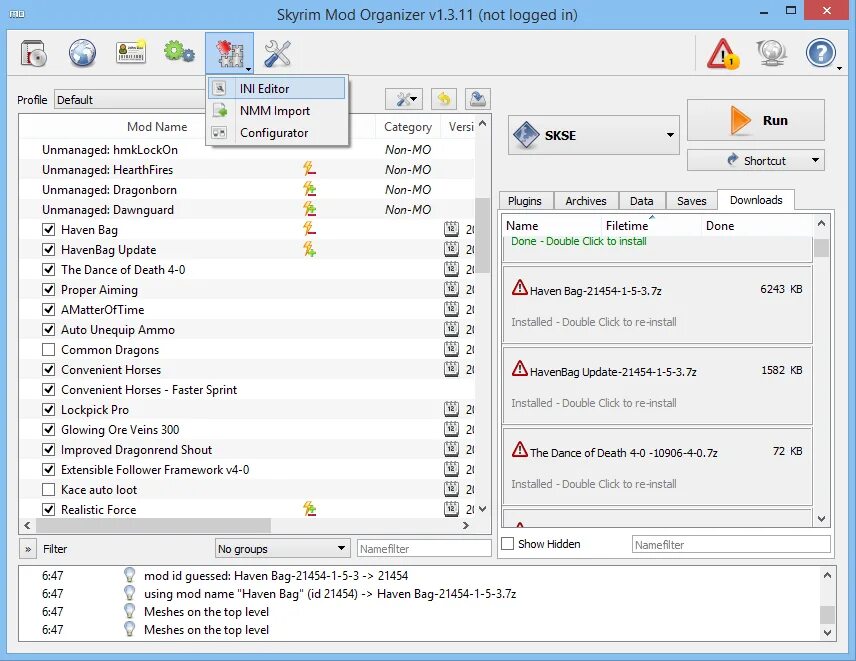Switch to the Data tab
The height and width of the screenshot is (661, 856).
tap(641, 201)
